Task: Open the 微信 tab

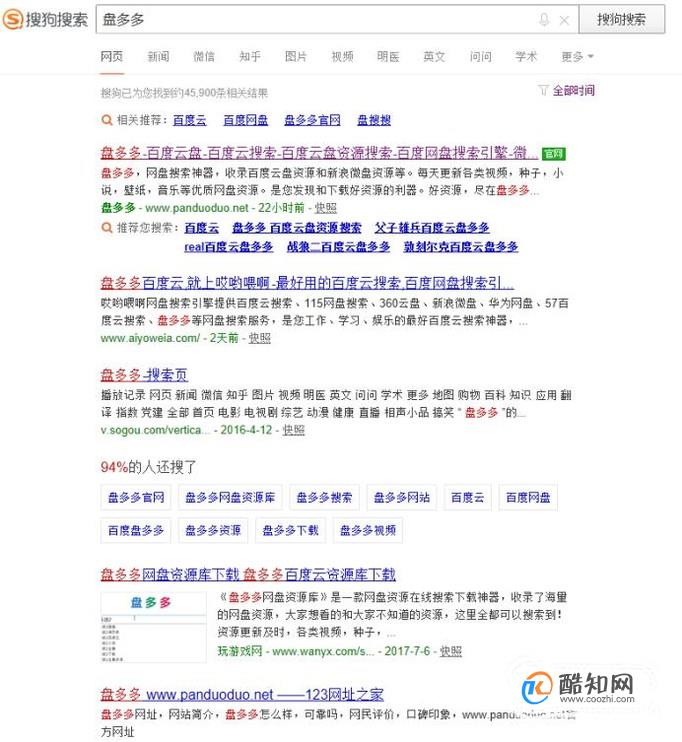Action: (204, 57)
